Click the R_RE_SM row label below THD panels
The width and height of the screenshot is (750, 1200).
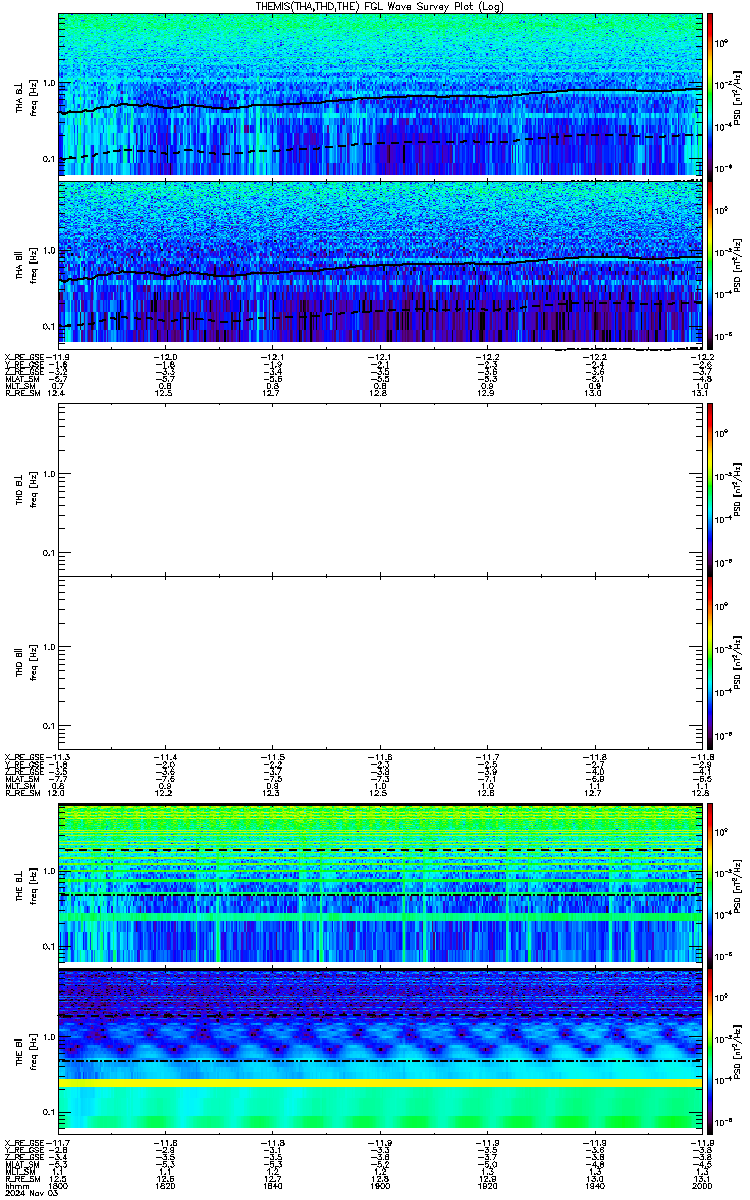21,793
